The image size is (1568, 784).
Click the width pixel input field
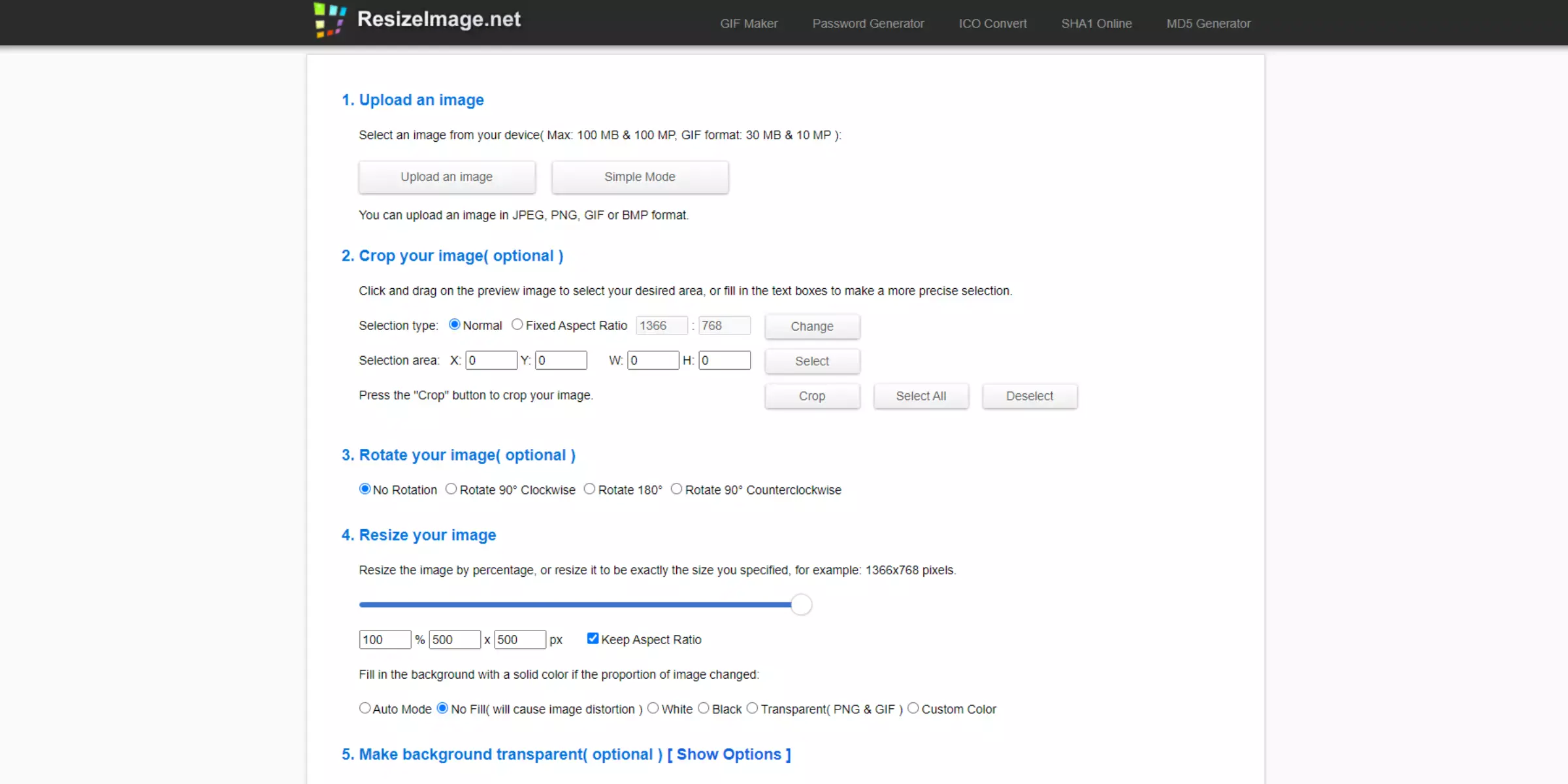tap(452, 639)
